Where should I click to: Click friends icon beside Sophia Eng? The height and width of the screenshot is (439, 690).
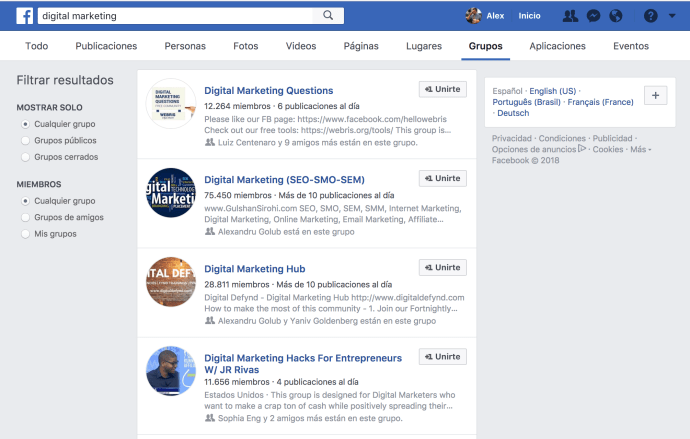[210, 418]
